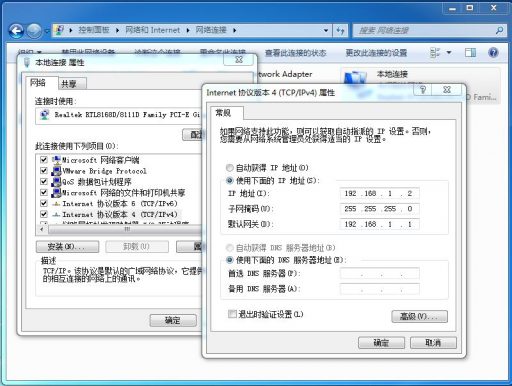The width and height of the screenshot is (512, 386).
Task: Click the IP 地址 field 192.168.1.2
Action: tap(379, 193)
